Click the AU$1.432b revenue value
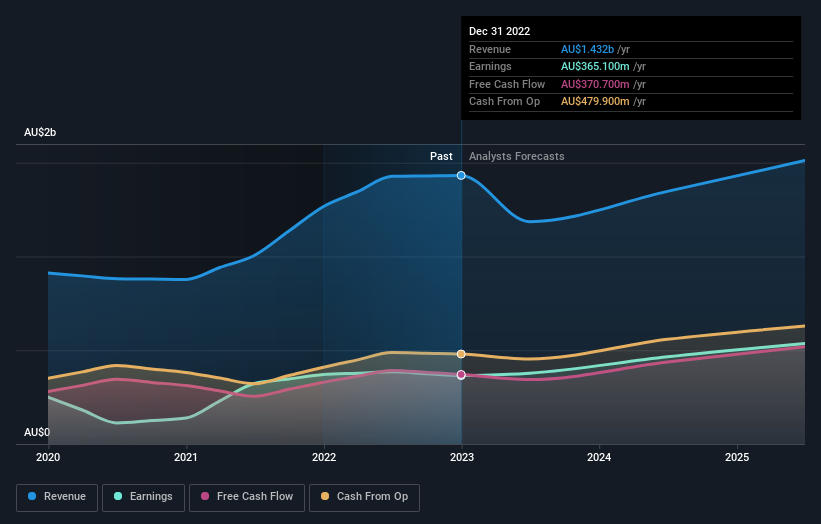Image resolution: width=821 pixels, height=524 pixels. pos(587,49)
